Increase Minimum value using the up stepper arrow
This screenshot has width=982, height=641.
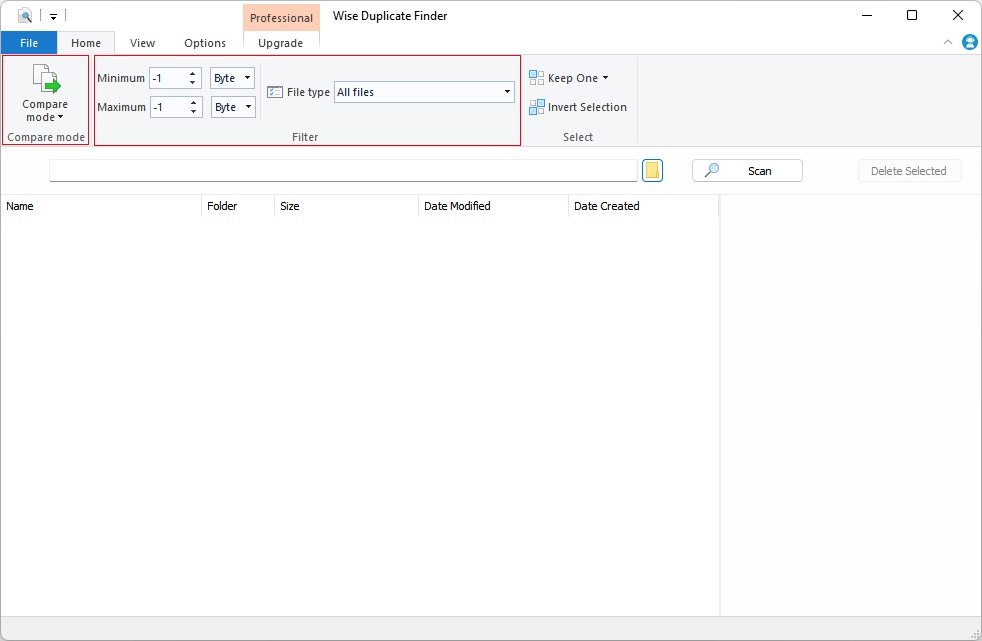(x=192, y=72)
